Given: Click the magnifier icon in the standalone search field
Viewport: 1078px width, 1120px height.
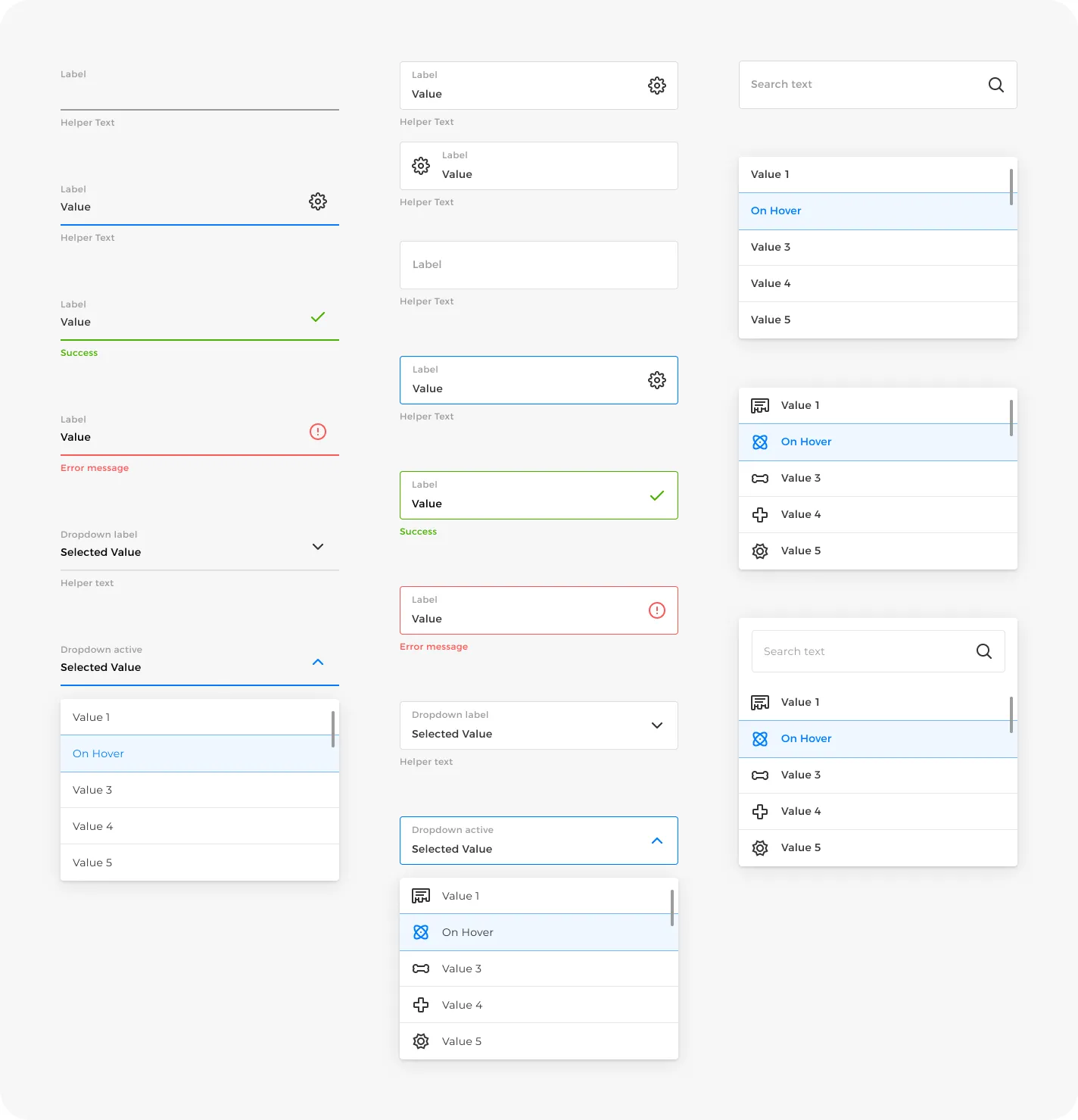Looking at the screenshot, I should [995, 85].
